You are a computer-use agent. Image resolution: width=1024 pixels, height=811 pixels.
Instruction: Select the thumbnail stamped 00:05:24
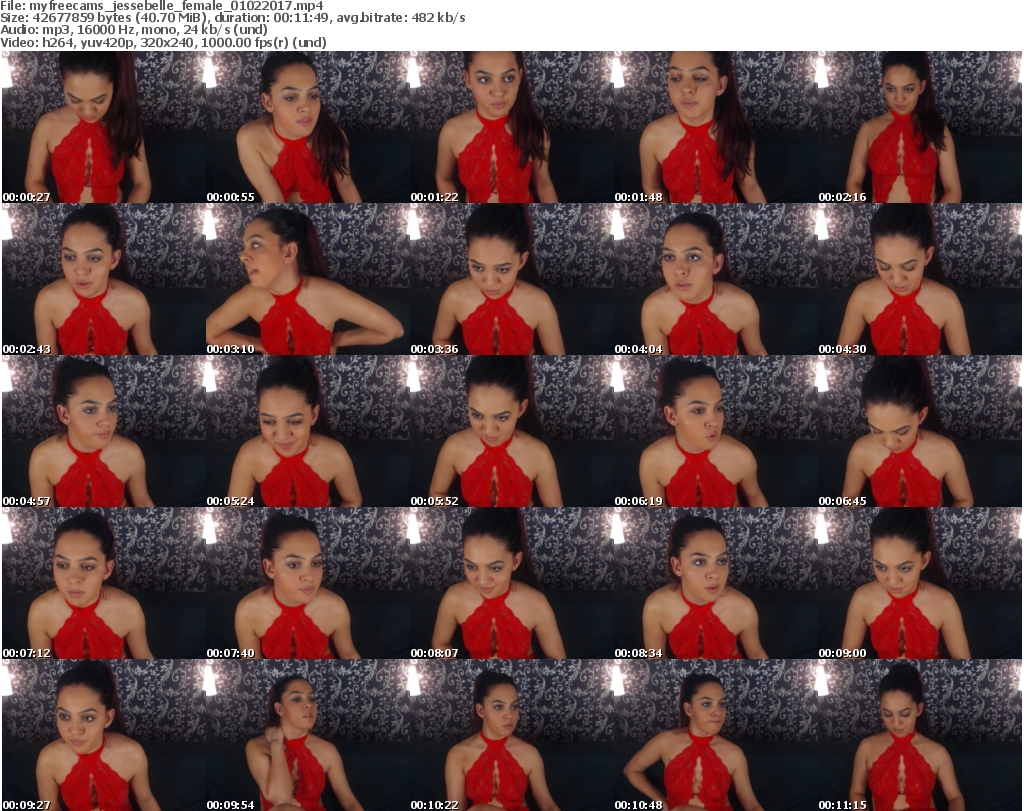[308, 431]
